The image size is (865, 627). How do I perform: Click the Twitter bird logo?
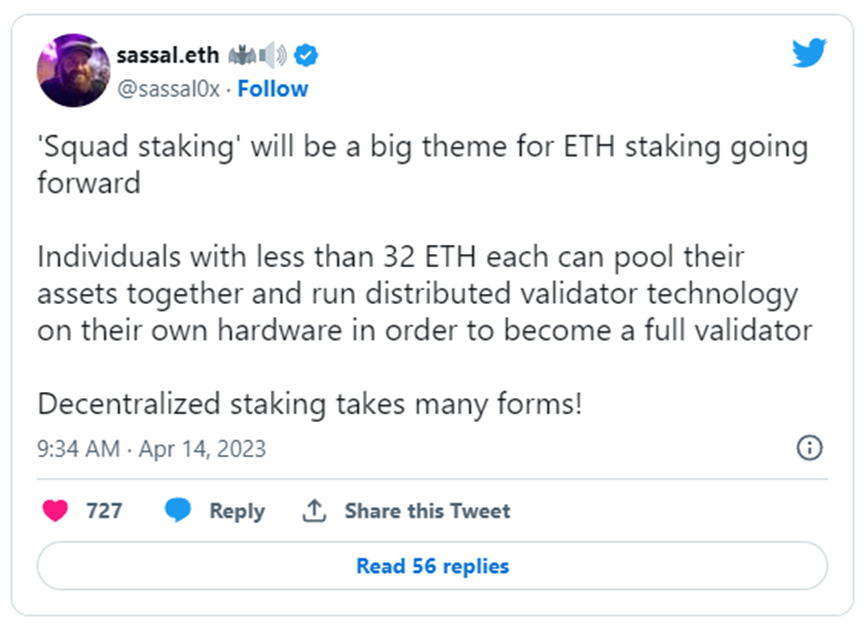pos(809,52)
